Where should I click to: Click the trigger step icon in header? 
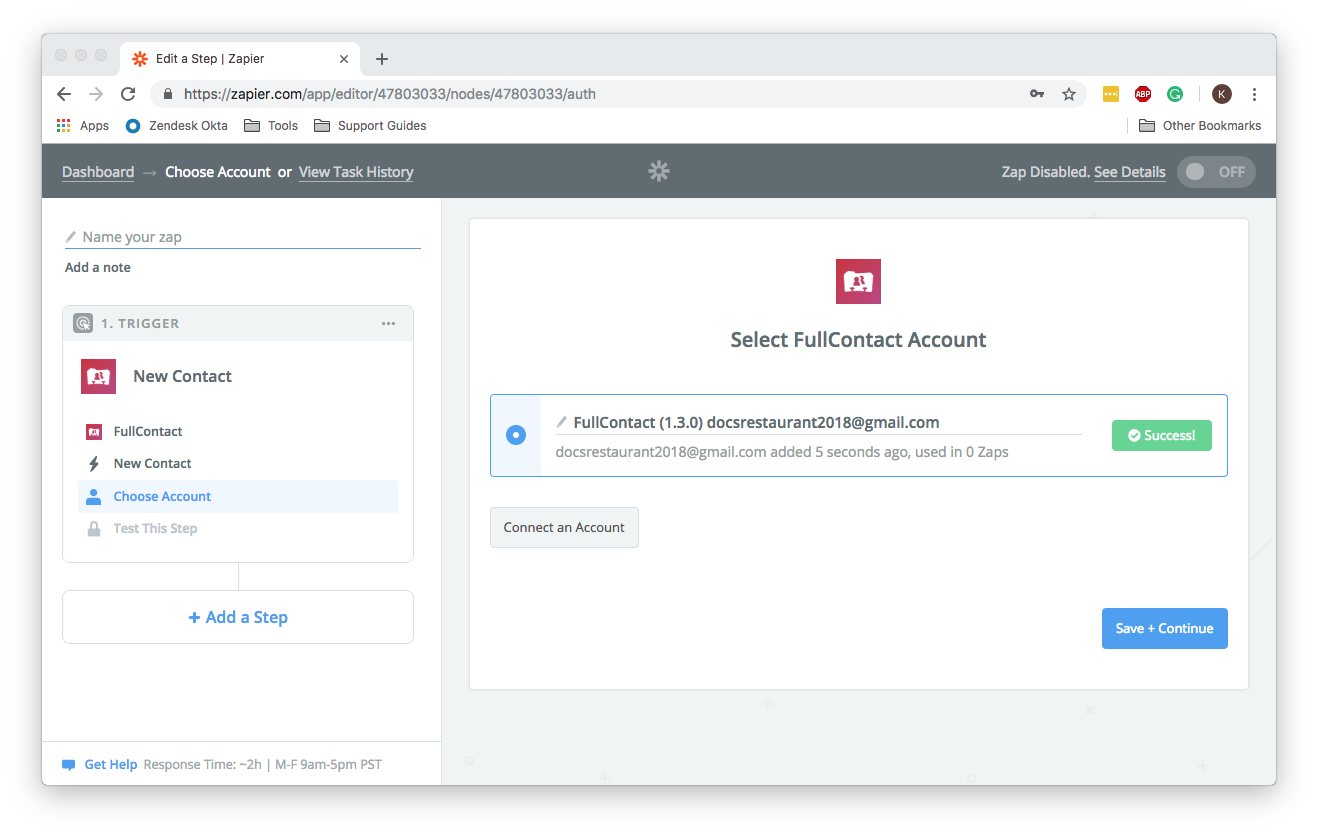point(83,323)
